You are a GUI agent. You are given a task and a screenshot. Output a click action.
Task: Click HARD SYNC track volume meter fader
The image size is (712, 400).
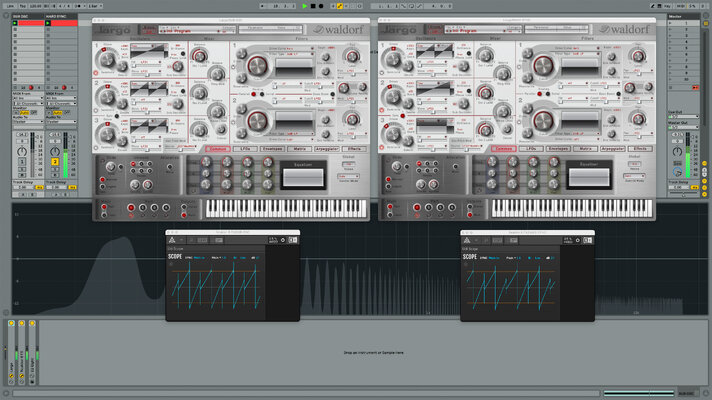(65, 155)
